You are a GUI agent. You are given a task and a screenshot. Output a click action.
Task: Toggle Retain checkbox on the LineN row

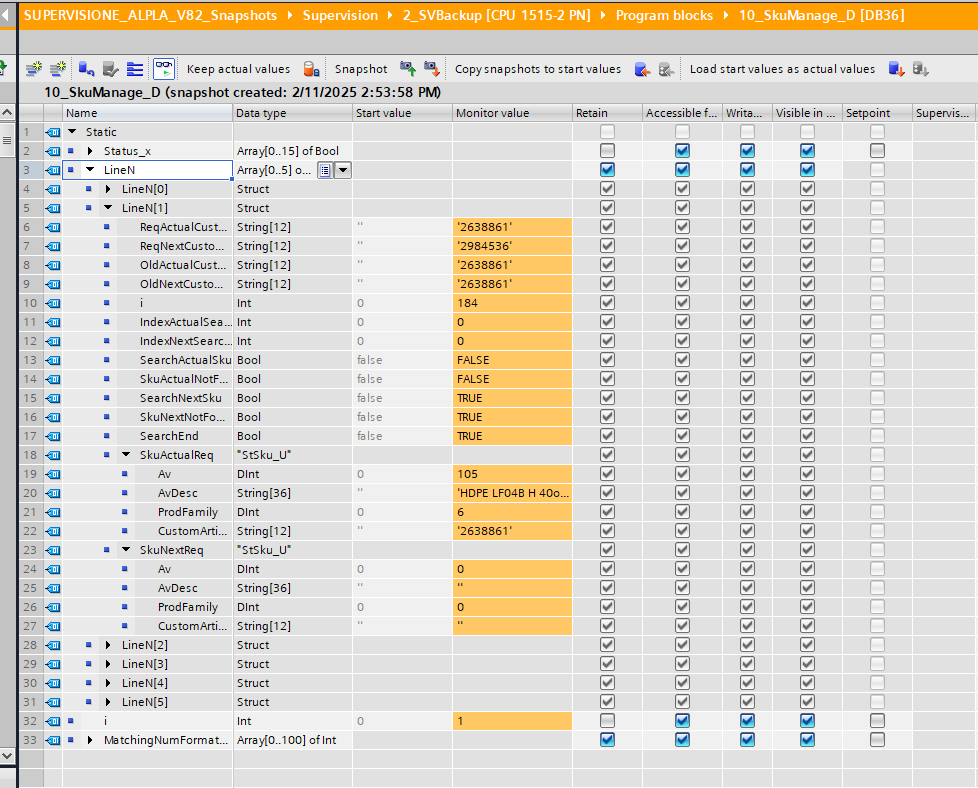(607, 170)
